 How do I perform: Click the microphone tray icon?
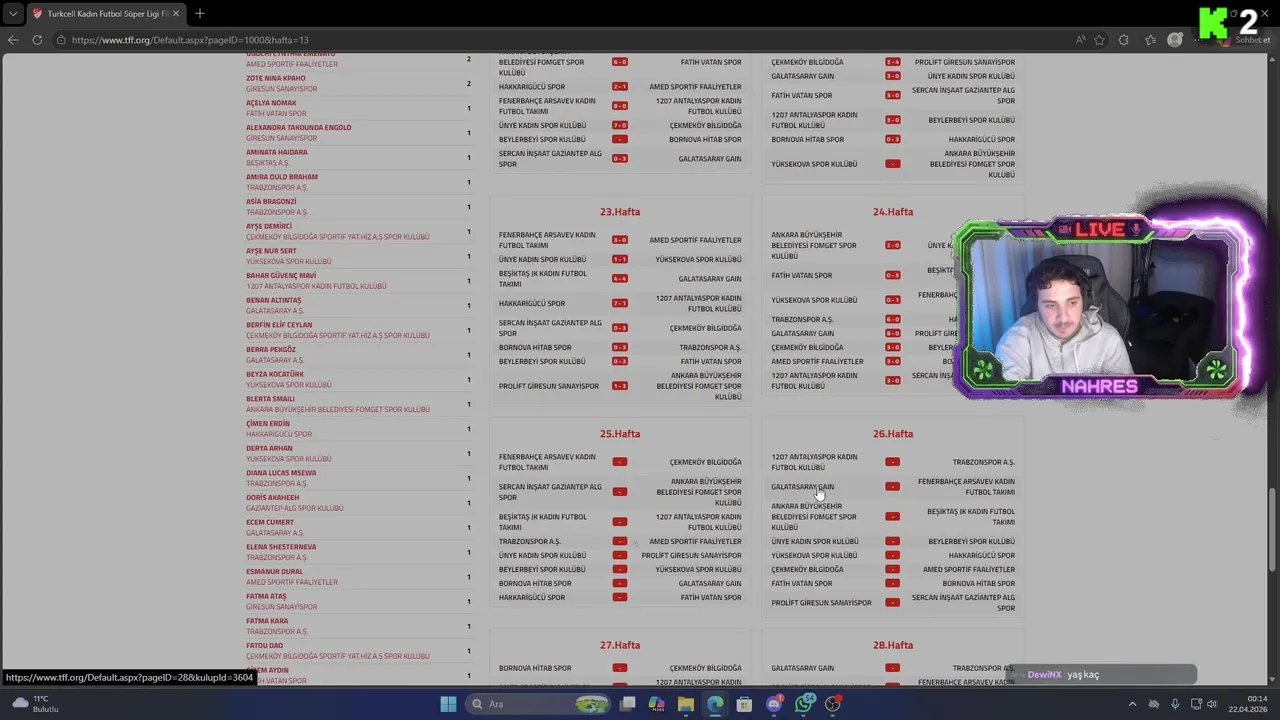(1175, 704)
